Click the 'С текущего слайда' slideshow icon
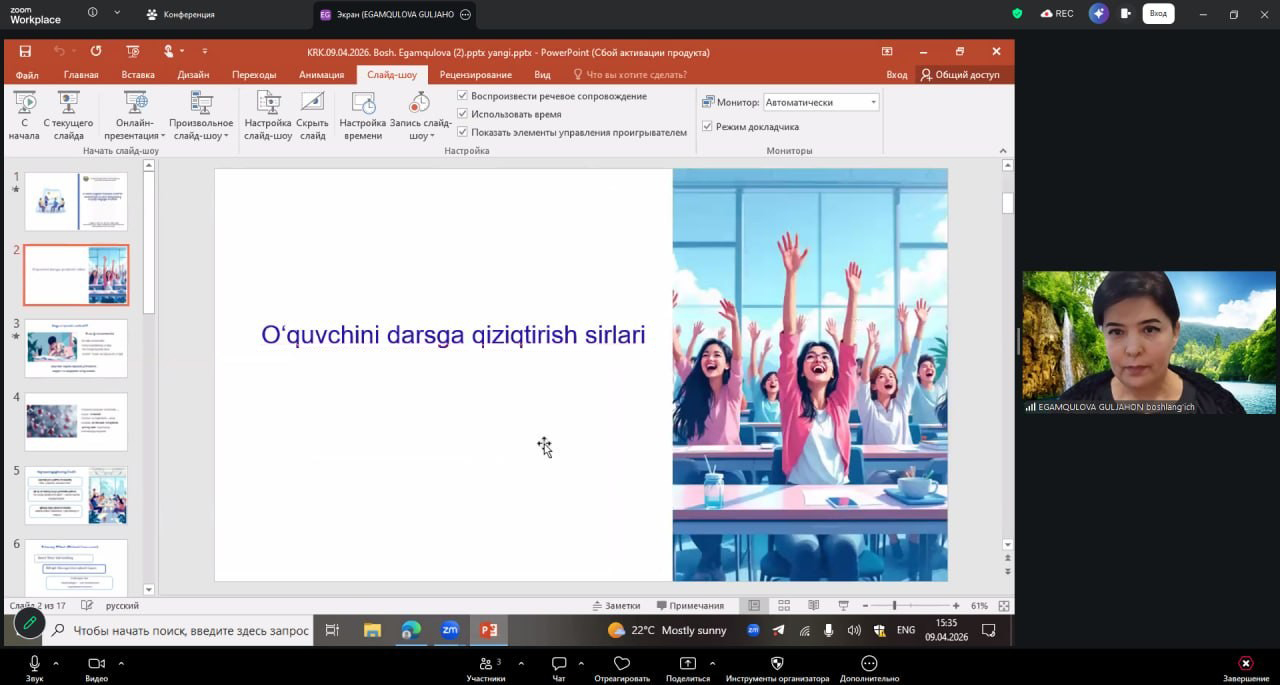Screen dimensions: 1280x685 pyautogui.click(x=68, y=103)
